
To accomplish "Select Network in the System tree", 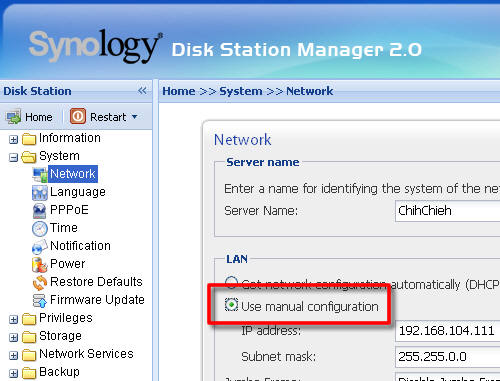I will pyautogui.click(x=73, y=174).
